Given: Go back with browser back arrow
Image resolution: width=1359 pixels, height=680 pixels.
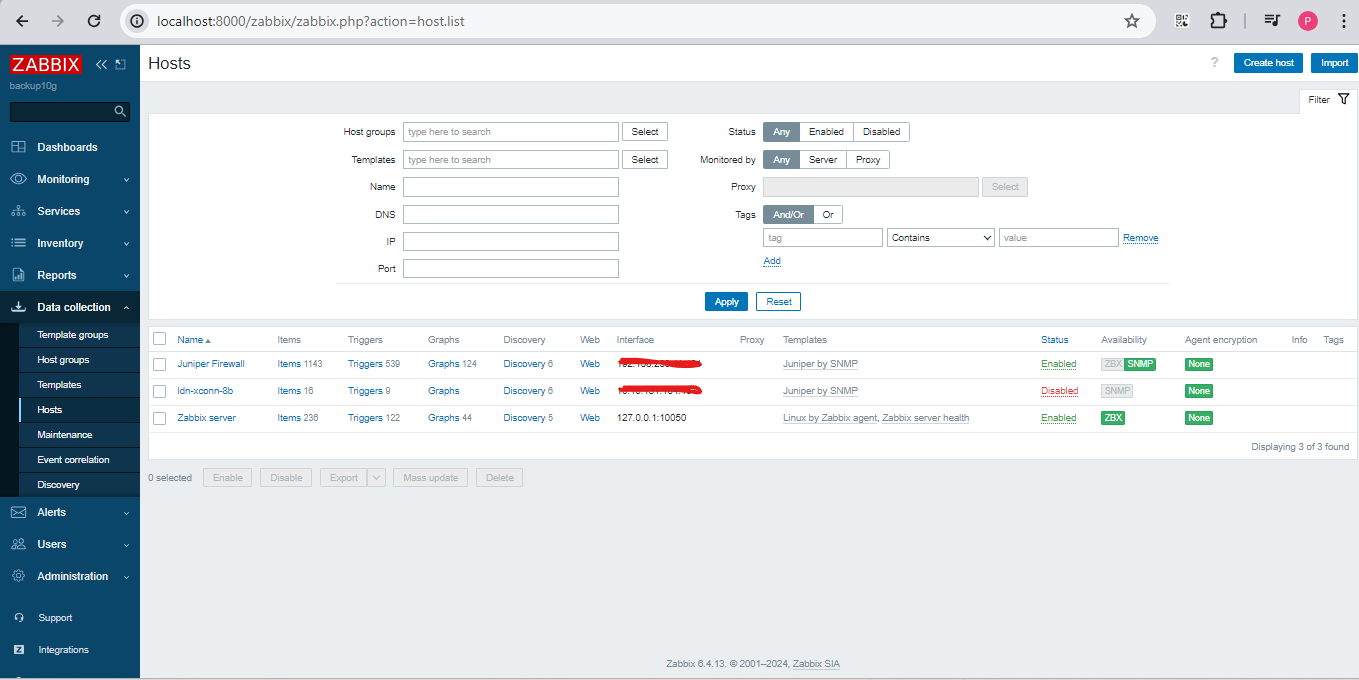Looking at the screenshot, I should coord(22,21).
